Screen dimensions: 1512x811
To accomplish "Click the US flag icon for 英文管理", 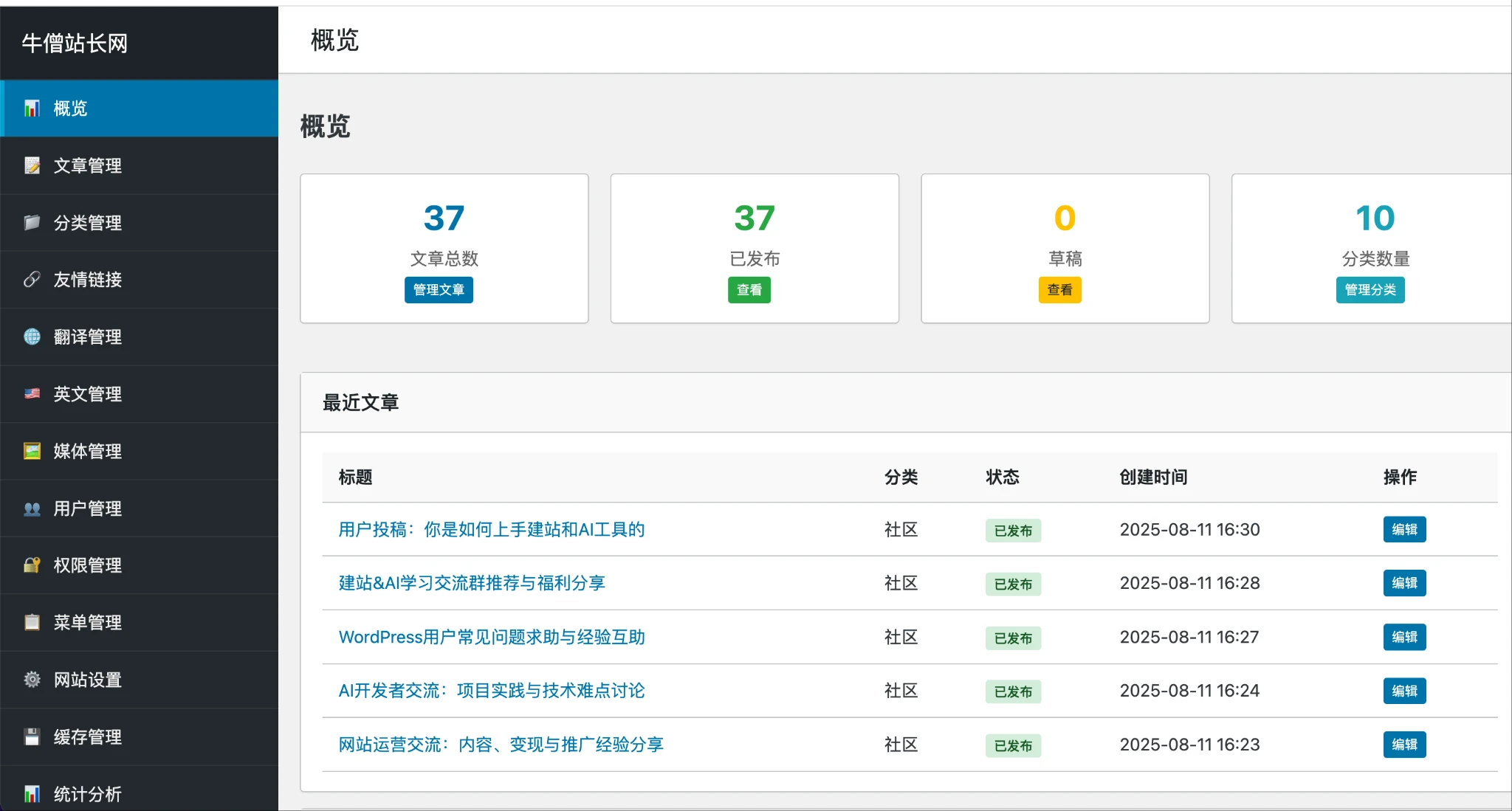I will click(x=32, y=393).
